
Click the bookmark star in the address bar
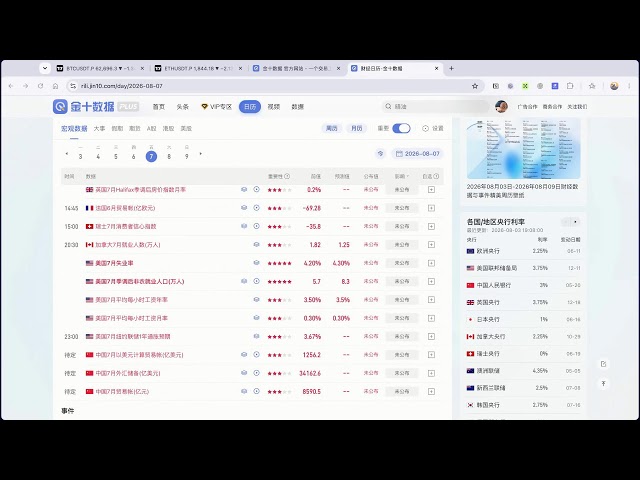[x=475, y=86]
